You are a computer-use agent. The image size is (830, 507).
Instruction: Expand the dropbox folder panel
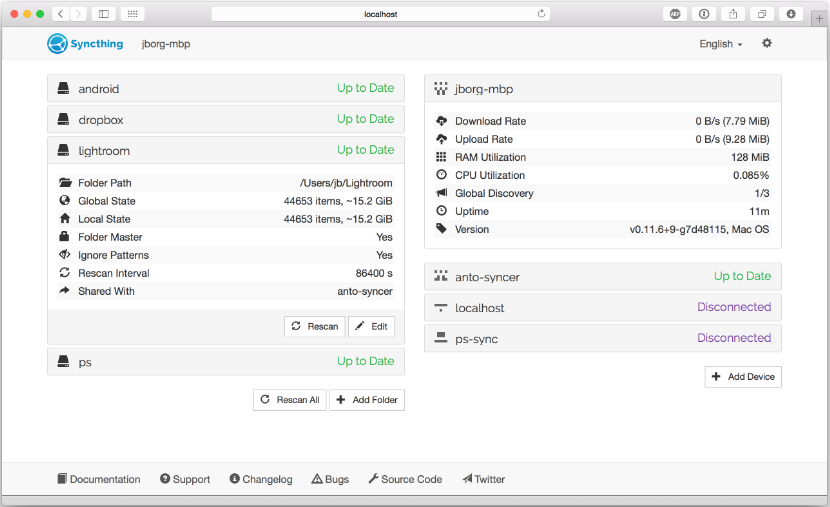[x=225, y=119]
